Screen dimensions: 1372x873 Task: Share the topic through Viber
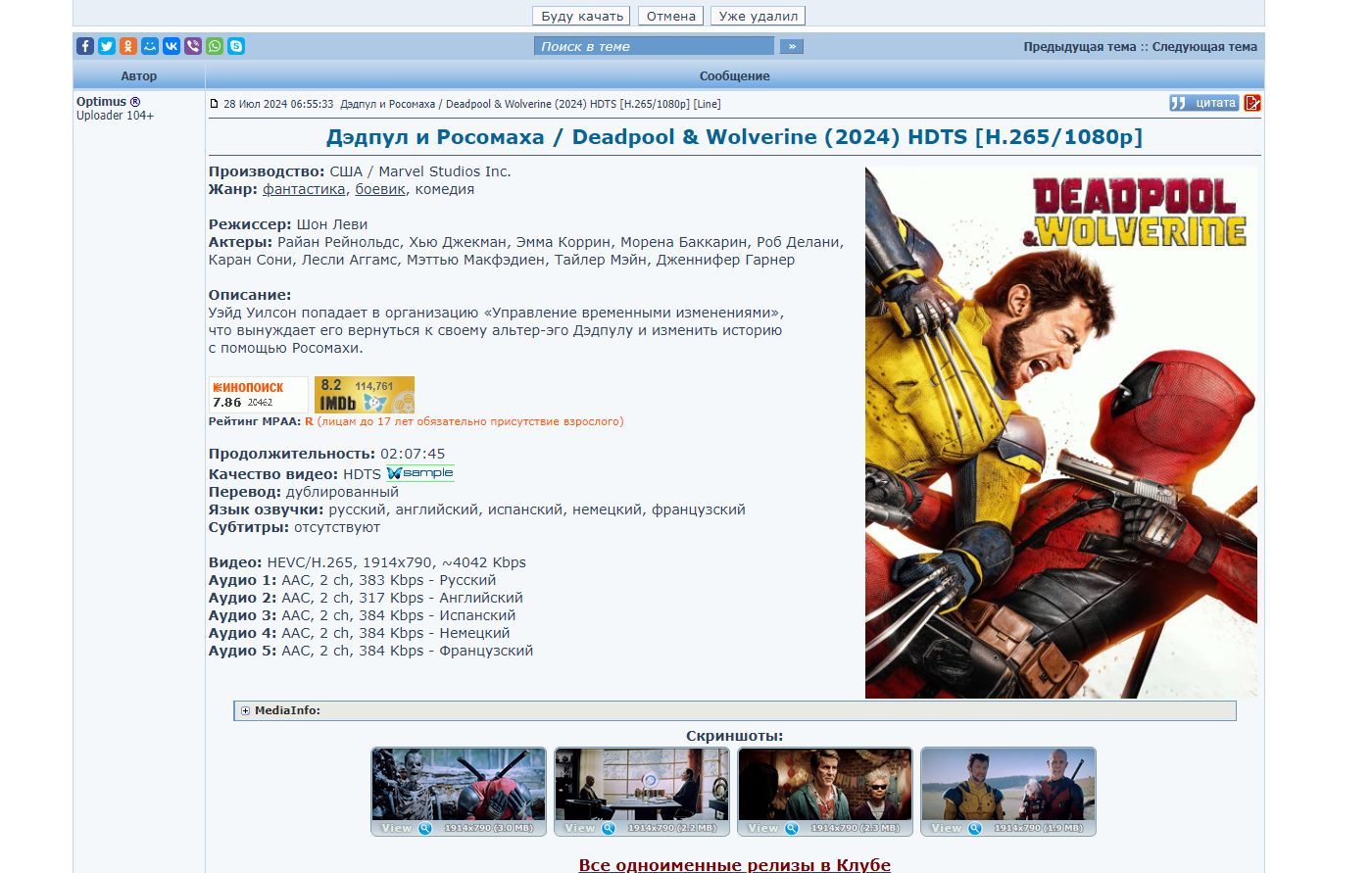coord(193,46)
